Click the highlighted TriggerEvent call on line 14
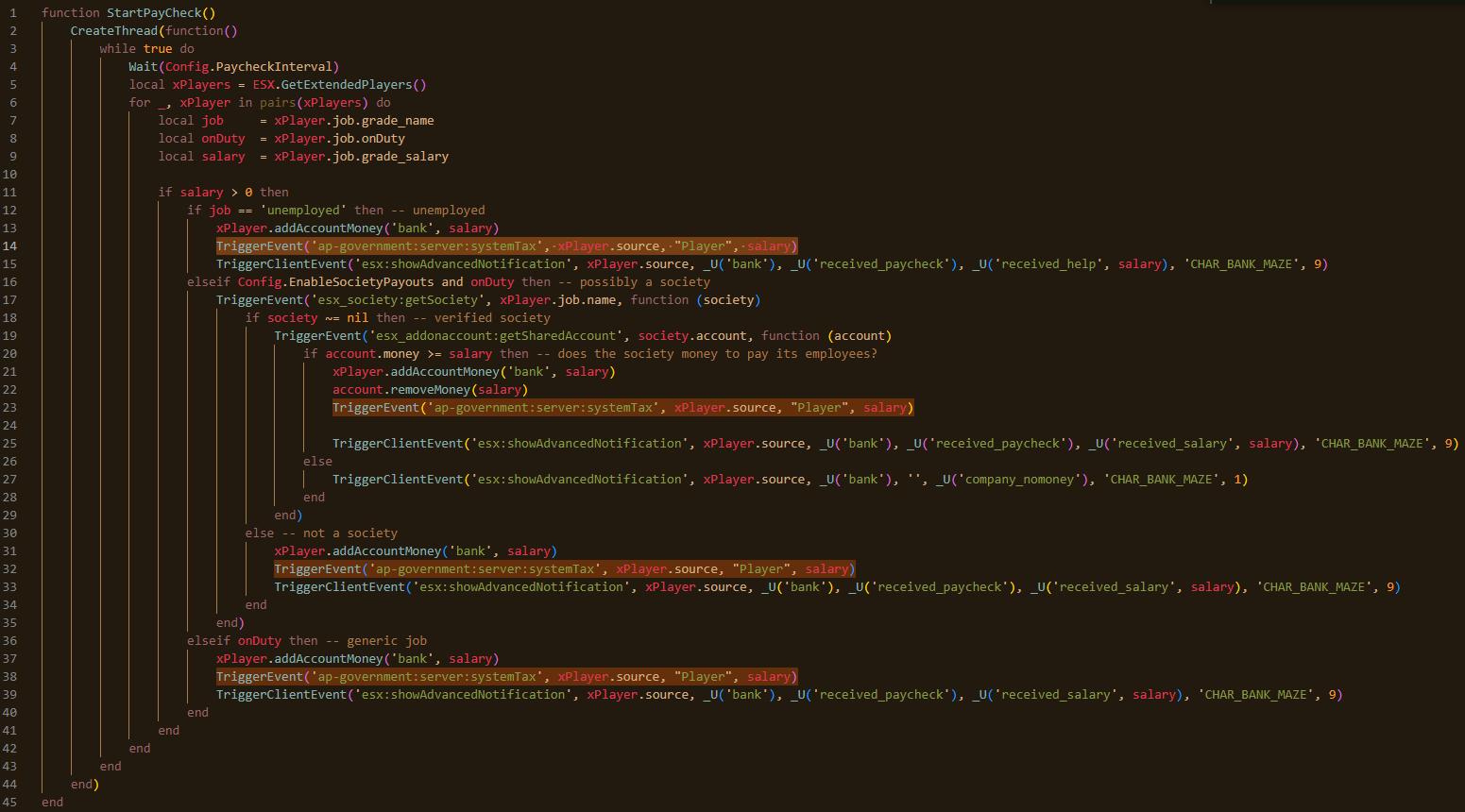This screenshot has width=1465, height=812. [x=507, y=246]
